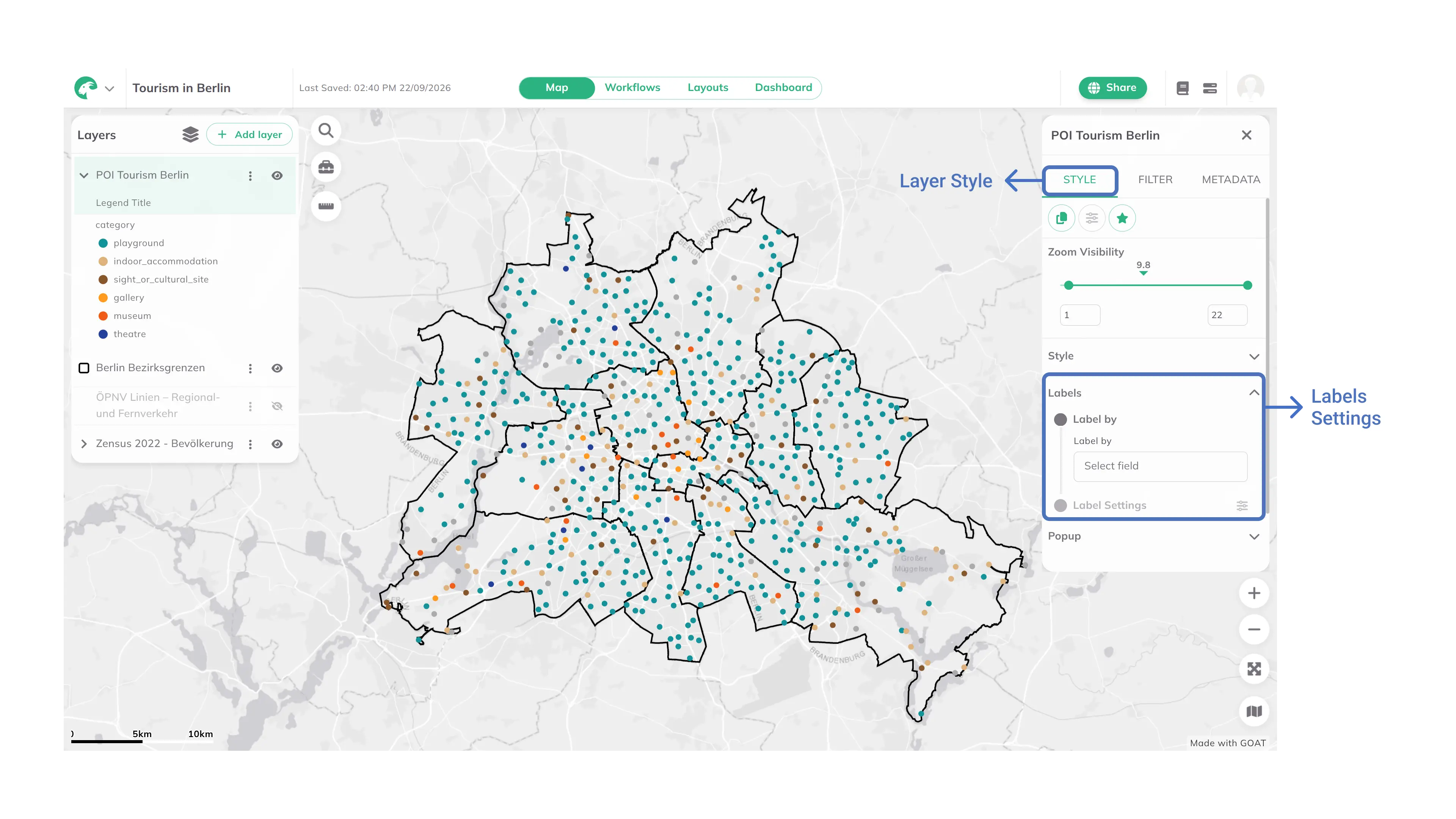The height and width of the screenshot is (819, 1456).
Task: Hide the Zensus 2022 - Bevölkerung layer
Action: pyautogui.click(x=277, y=444)
